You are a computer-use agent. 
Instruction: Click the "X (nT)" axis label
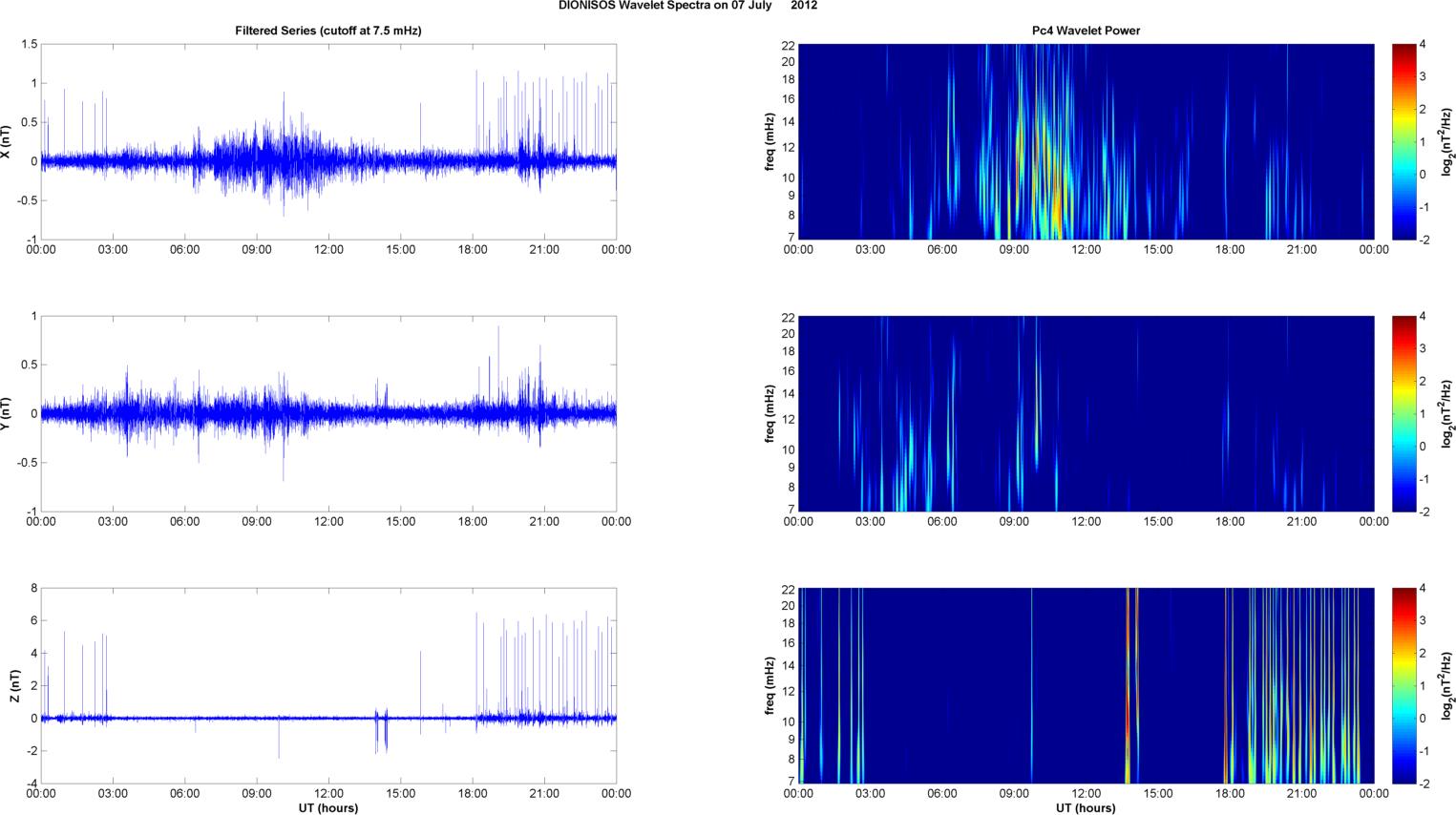[7, 142]
